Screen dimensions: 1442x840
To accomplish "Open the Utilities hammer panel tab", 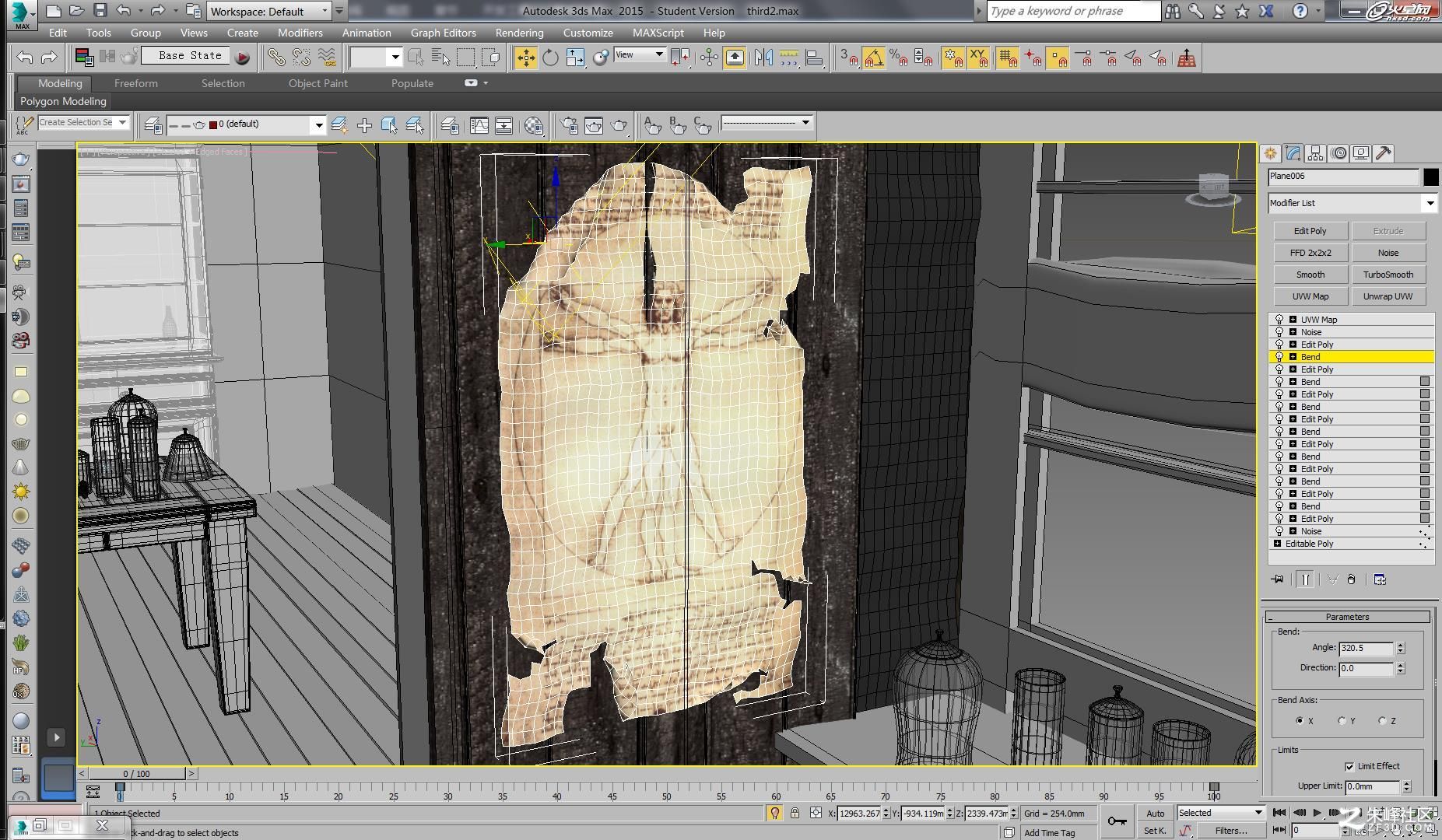I will 1384,153.
